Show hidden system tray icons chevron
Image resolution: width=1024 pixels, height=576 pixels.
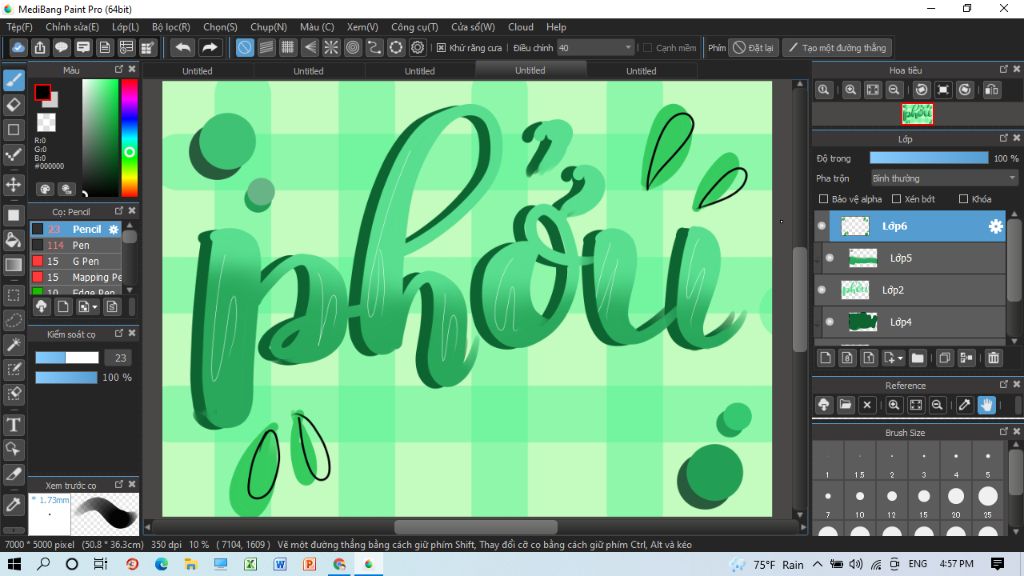point(817,564)
